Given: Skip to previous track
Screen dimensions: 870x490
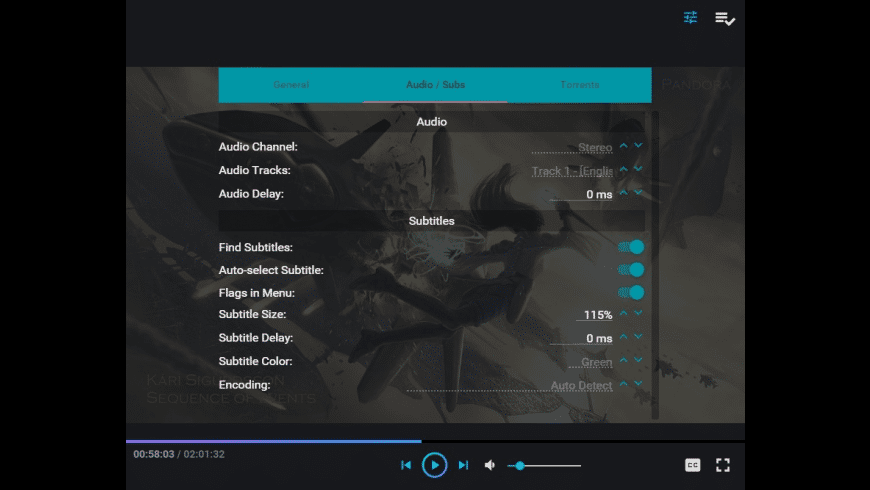Looking at the screenshot, I should click(x=406, y=465).
